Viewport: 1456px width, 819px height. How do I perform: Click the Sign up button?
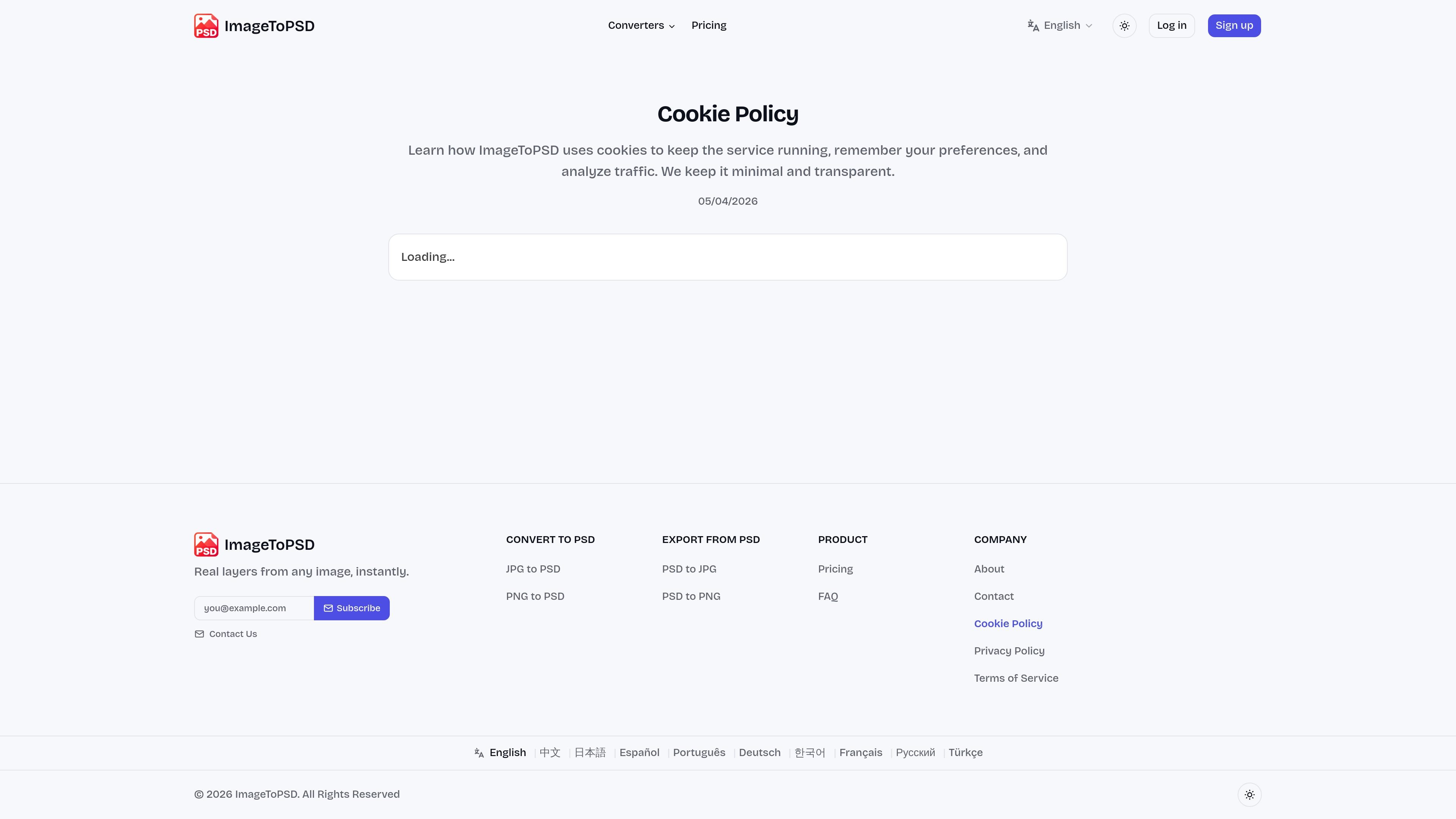1234,25
